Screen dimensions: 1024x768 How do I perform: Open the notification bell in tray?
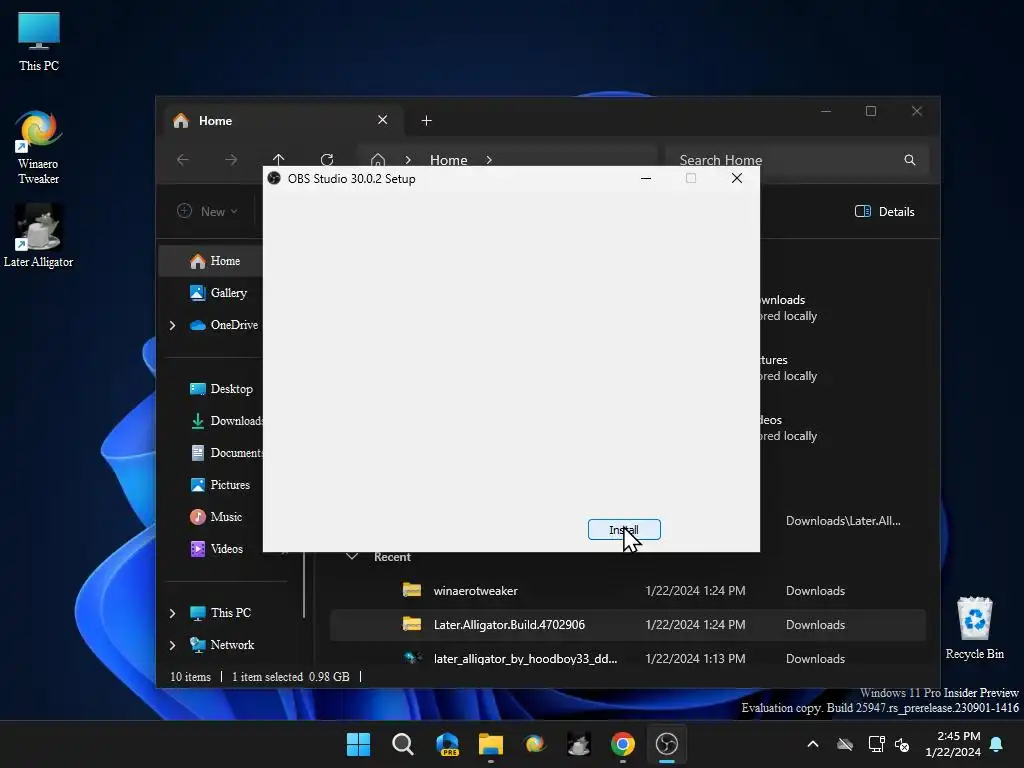pyautogui.click(x=996, y=744)
